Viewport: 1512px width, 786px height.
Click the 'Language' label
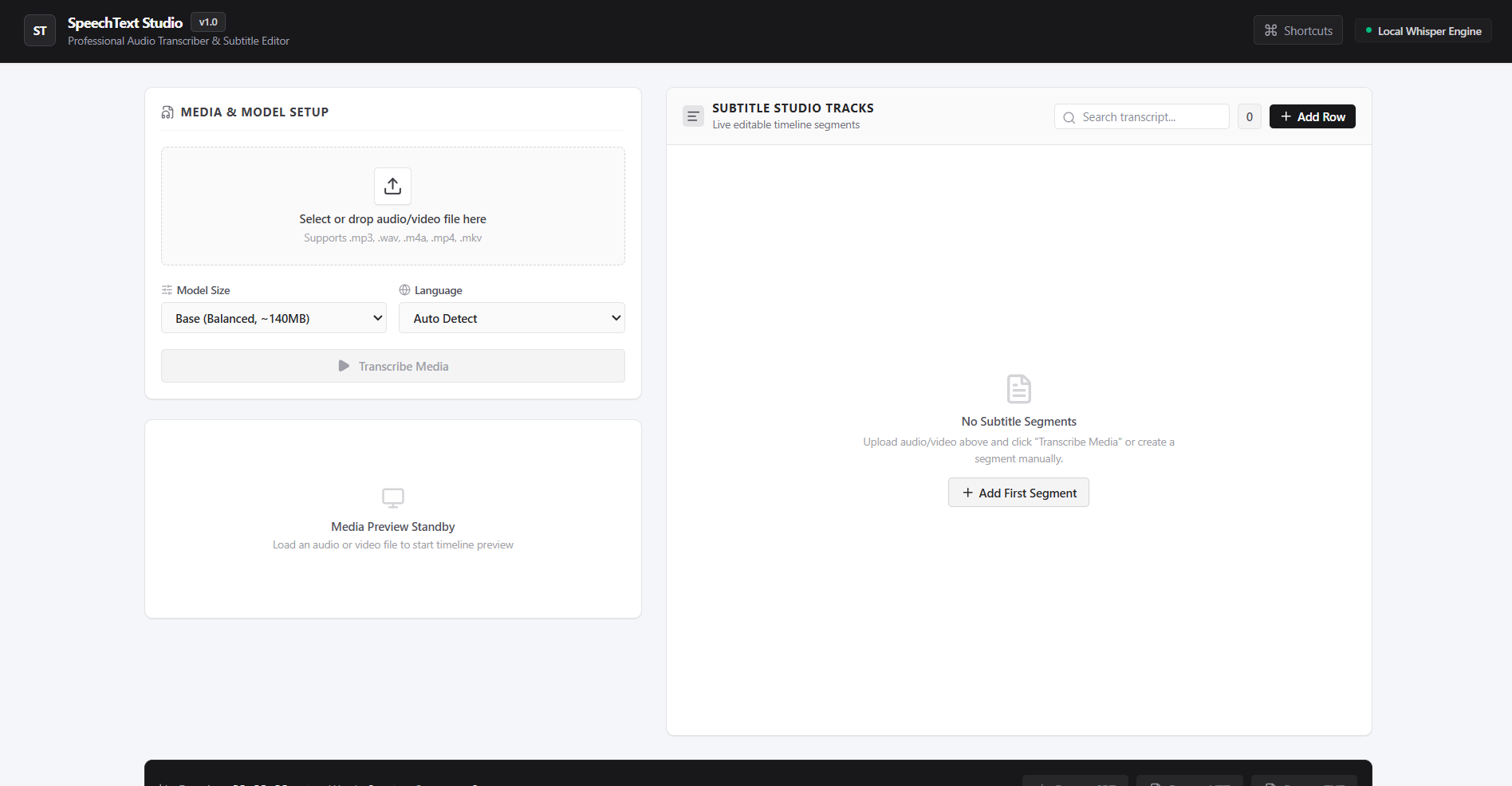coord(439,290)
